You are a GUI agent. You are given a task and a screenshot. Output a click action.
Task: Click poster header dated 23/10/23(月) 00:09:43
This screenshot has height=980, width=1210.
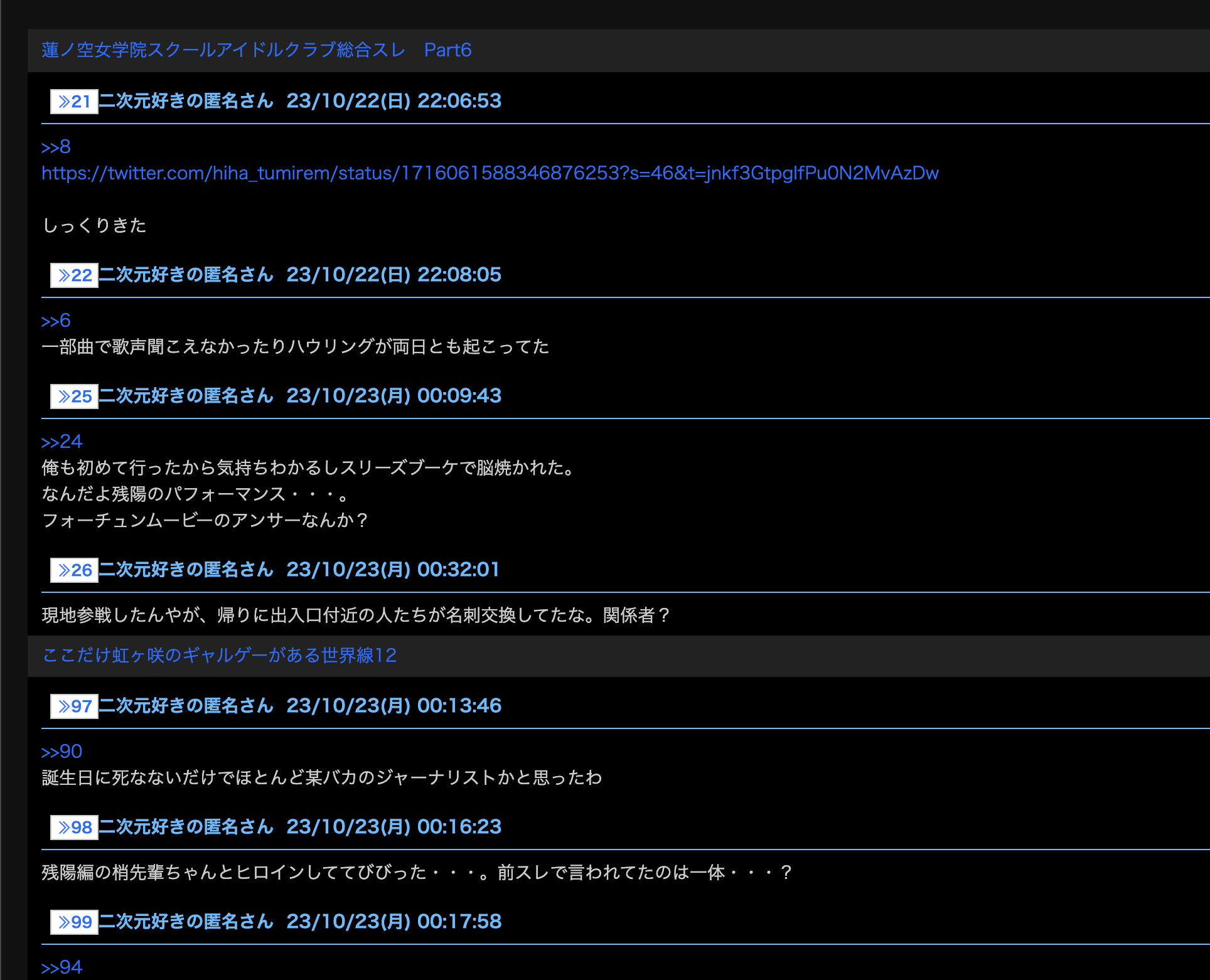point(300,396)
